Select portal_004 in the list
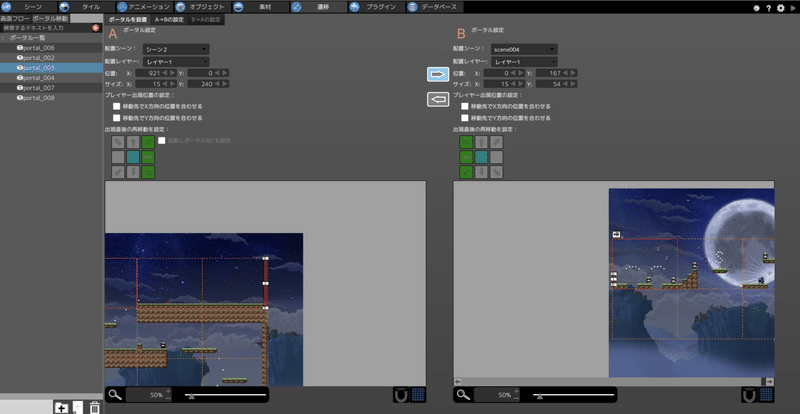Image resolution: width=800 pixels, height=414 pixels. [52, 78]
